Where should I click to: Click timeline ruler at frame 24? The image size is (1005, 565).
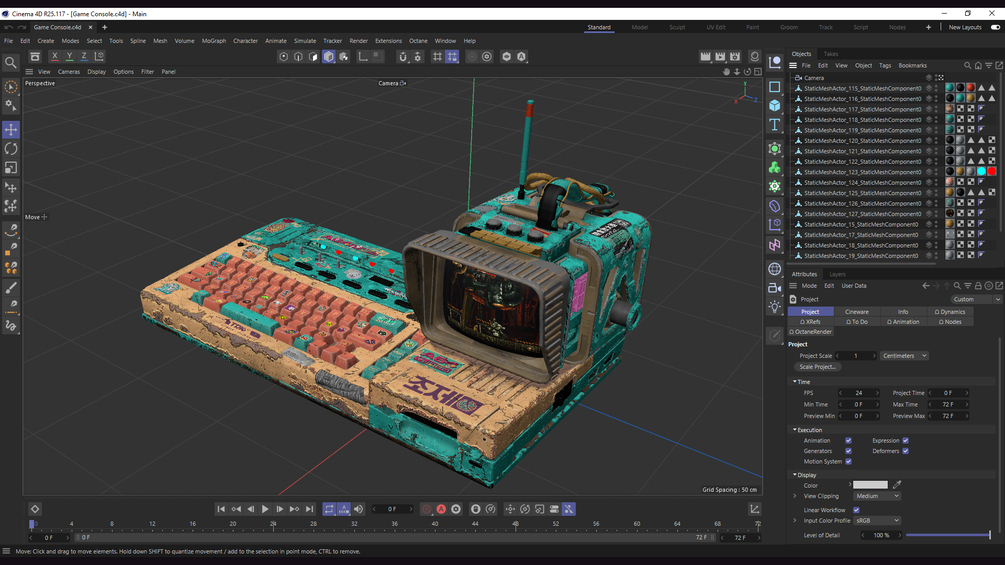(x=273, y=524)
